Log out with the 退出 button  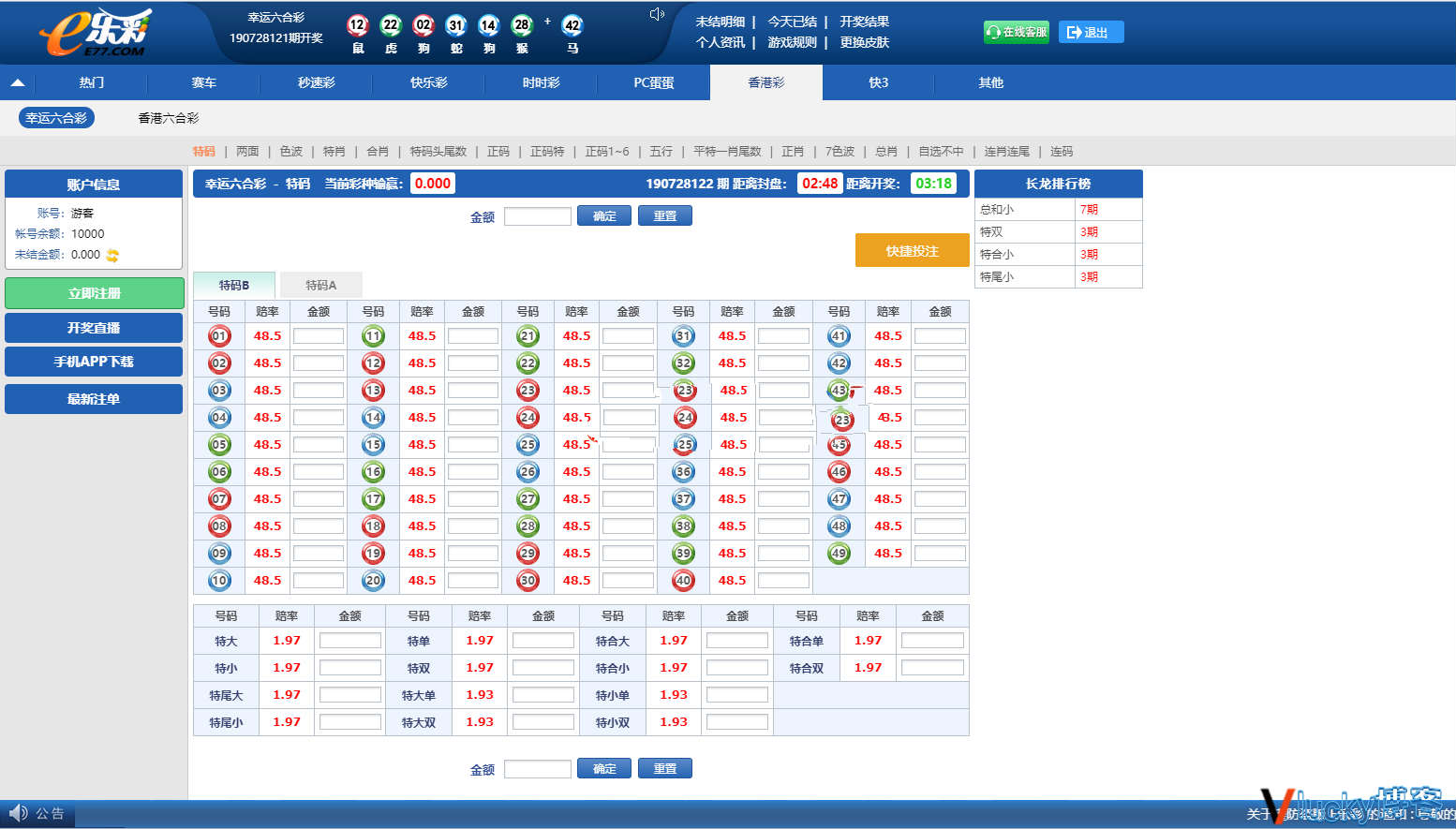(x=1092, y=32)
